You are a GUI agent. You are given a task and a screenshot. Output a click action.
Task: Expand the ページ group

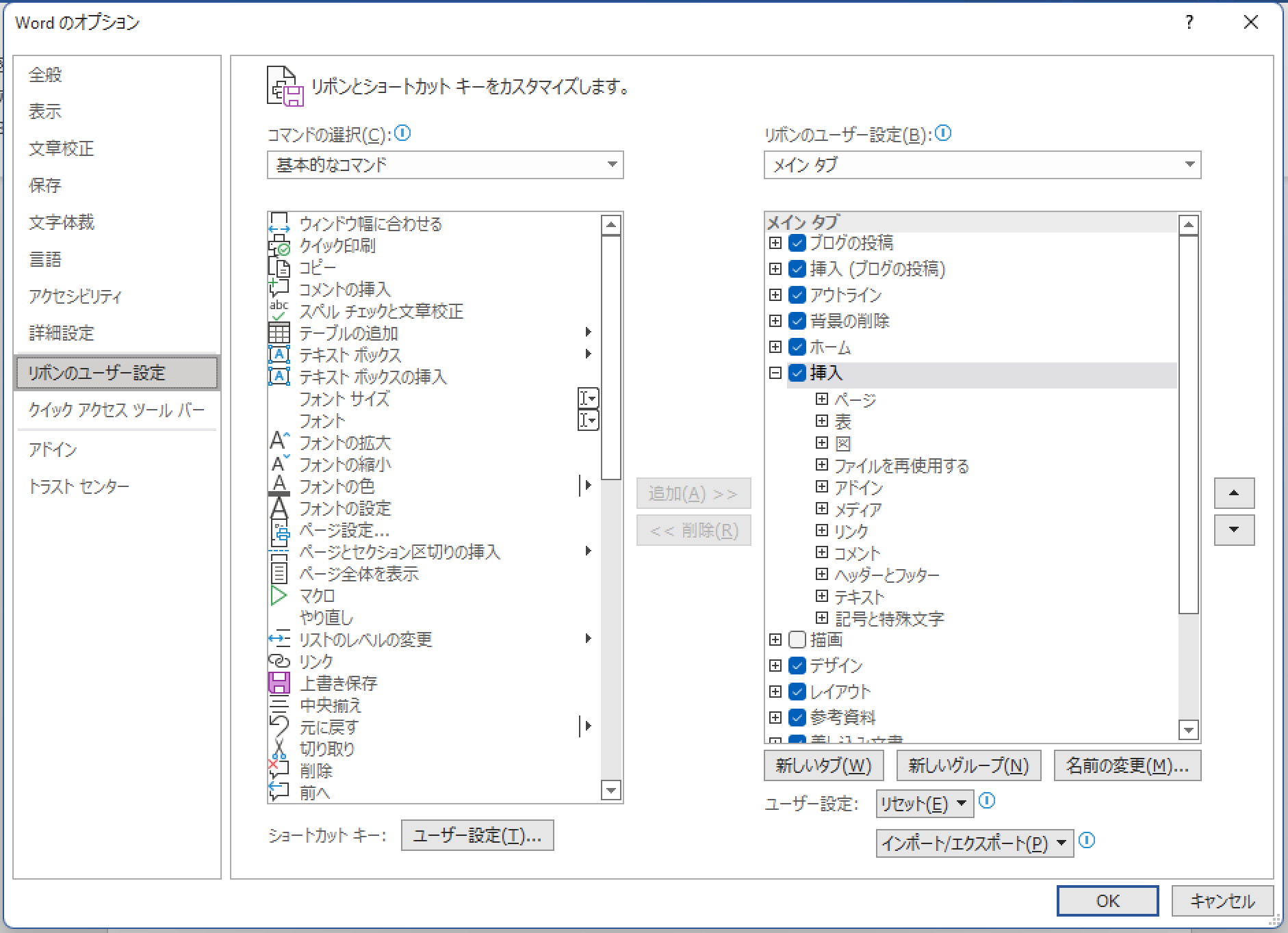[x=822, y=399]
